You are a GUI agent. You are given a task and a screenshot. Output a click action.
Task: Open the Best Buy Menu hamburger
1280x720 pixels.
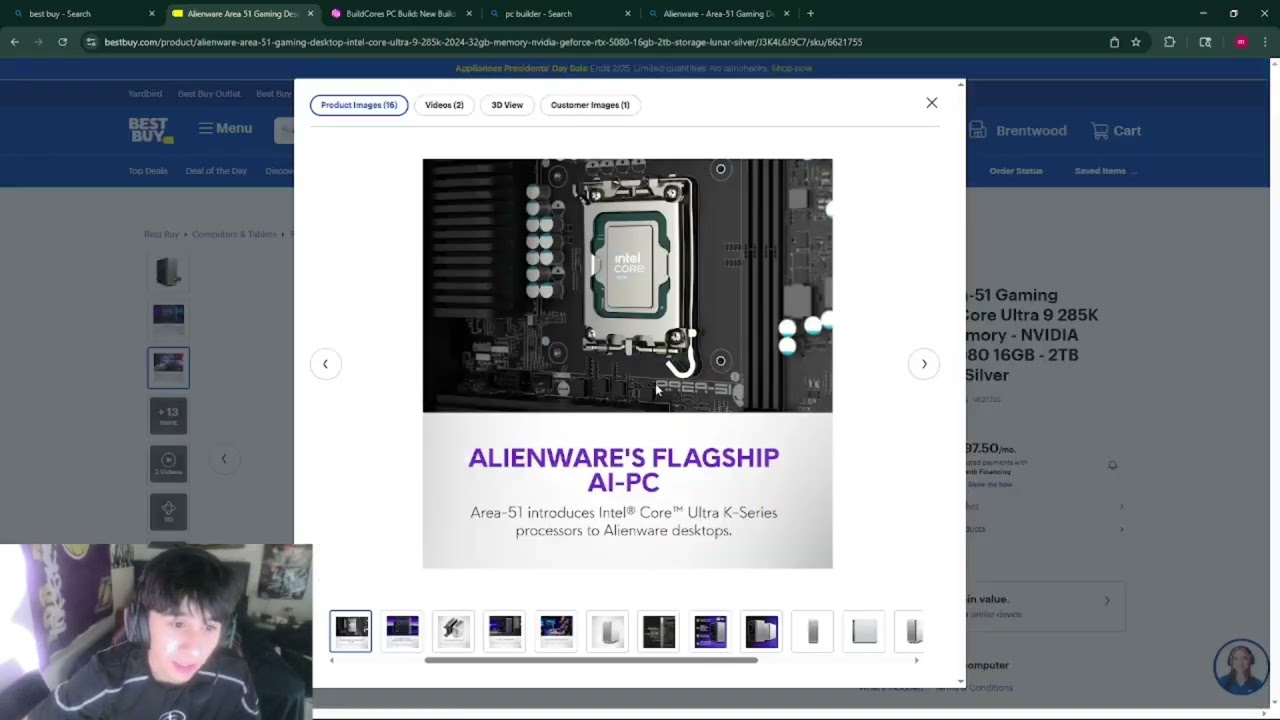tap(225, 128)
